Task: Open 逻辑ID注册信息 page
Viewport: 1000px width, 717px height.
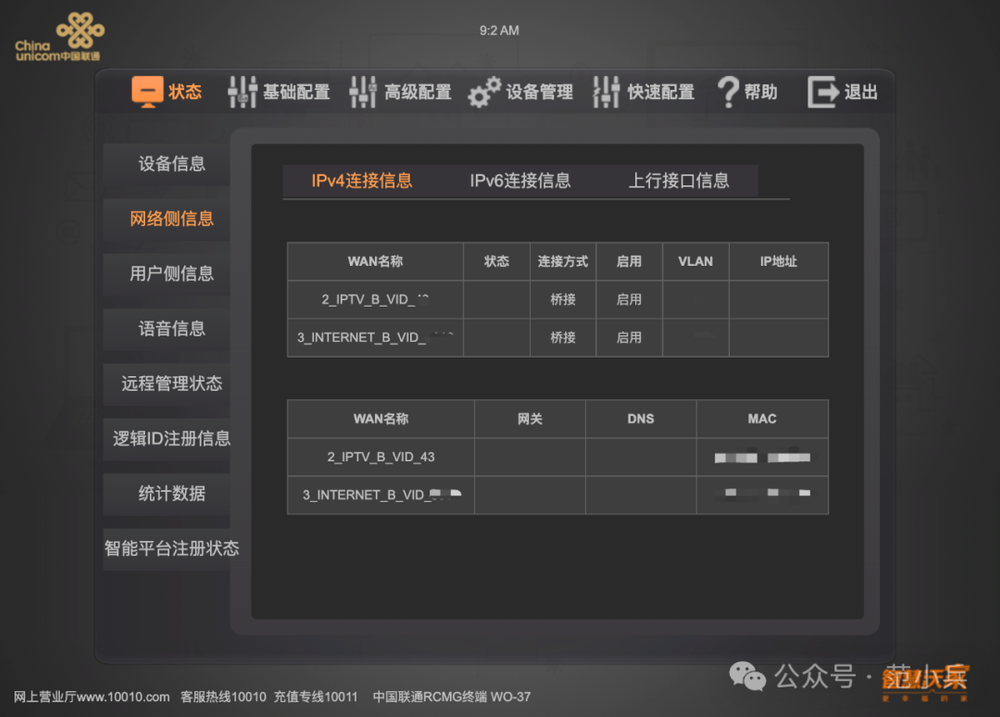Action: coord(171,439)
